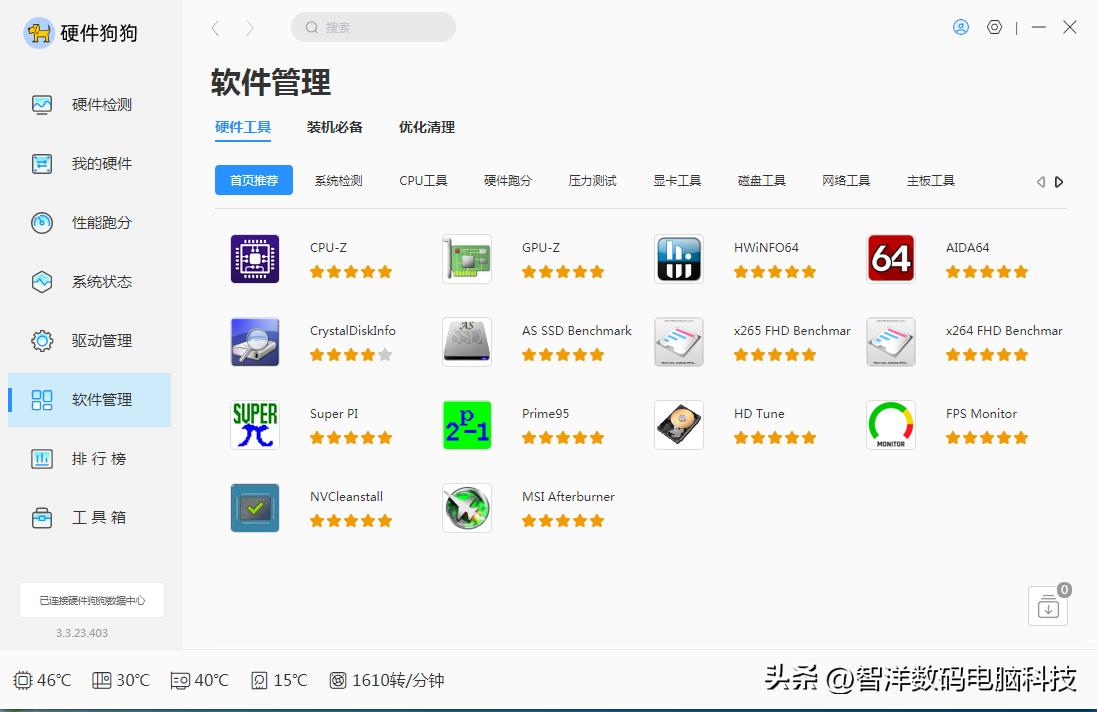Launch HWiNFO64 via its icon
The height and width of the screenshot is (712, 1097).
click(x=679, y=258)
